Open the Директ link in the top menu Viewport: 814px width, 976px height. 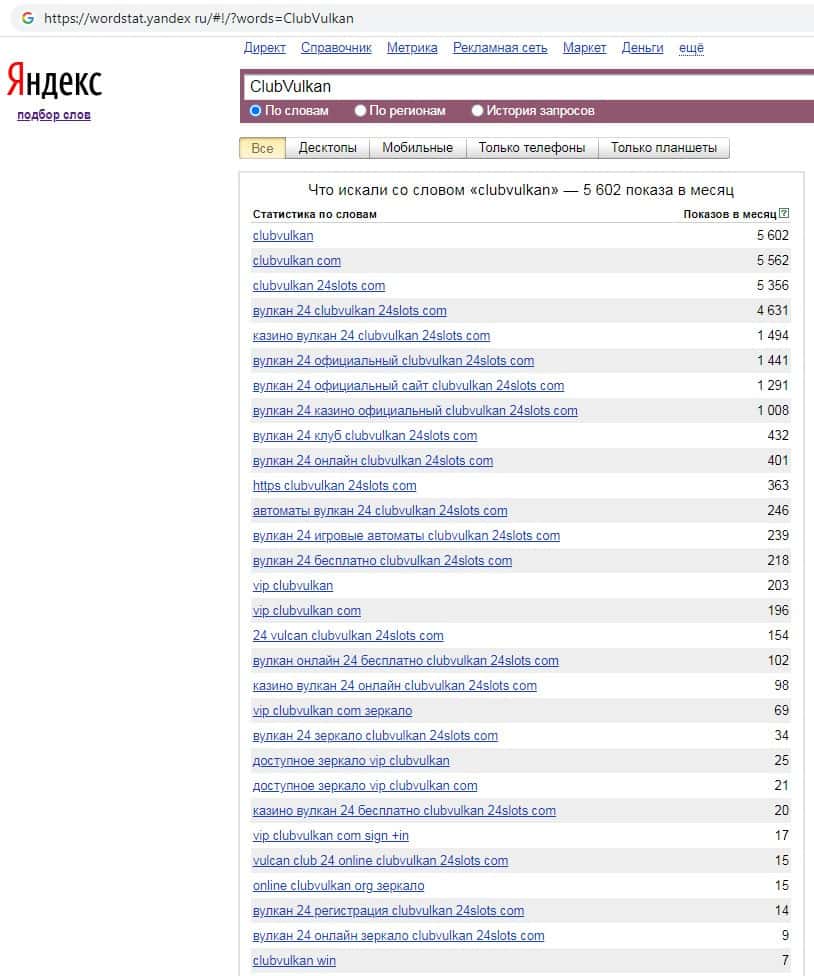(x=264, y=48)
